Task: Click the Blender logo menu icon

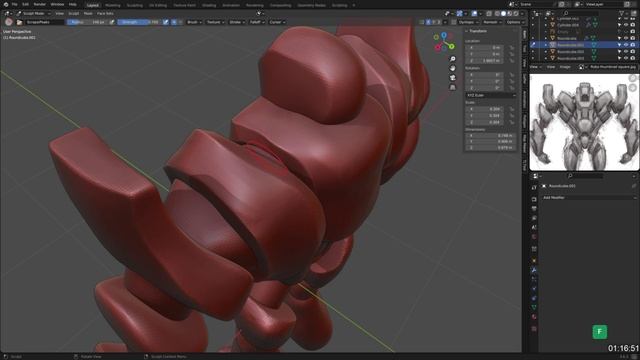Action: click(x=6, y=4)
